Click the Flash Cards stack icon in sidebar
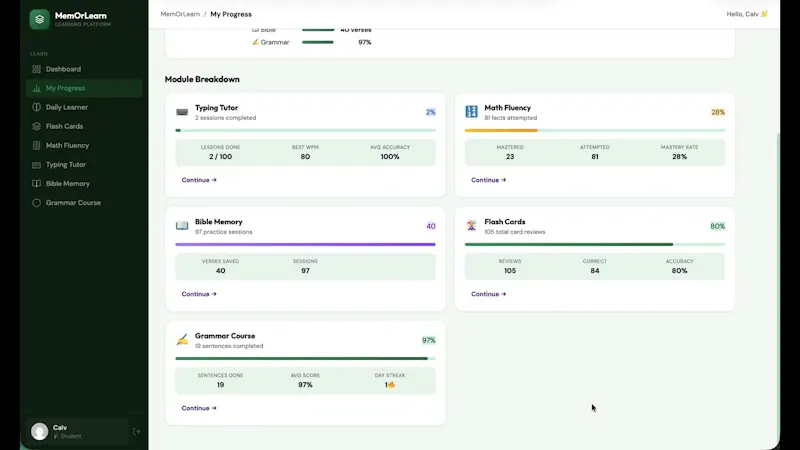Image resolution: width=800 pixels, height=450 pixels. click(36, 126)
